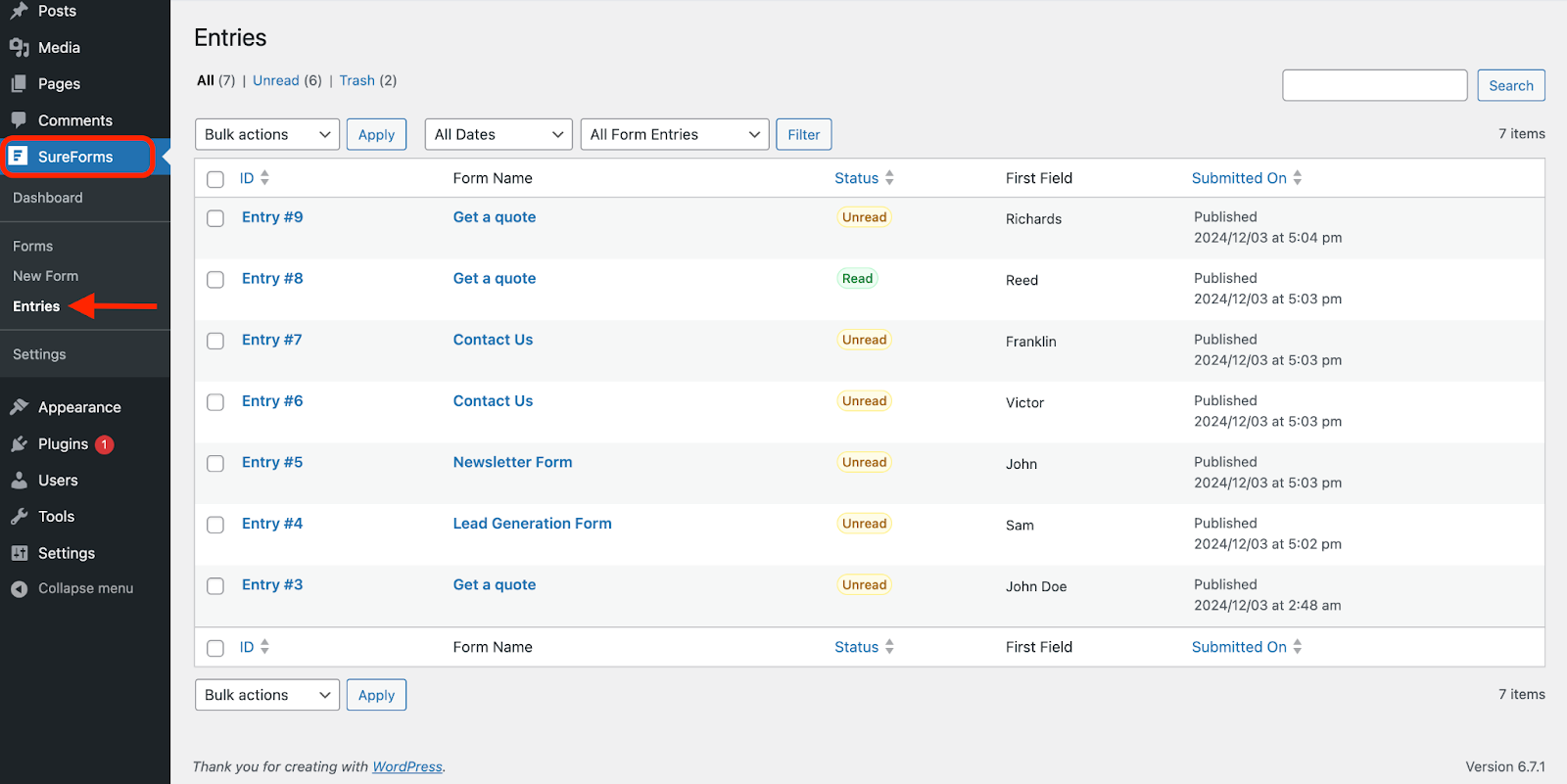Click the top Apply button
This screenshot has height=784, width=1567.
[377, 134]
